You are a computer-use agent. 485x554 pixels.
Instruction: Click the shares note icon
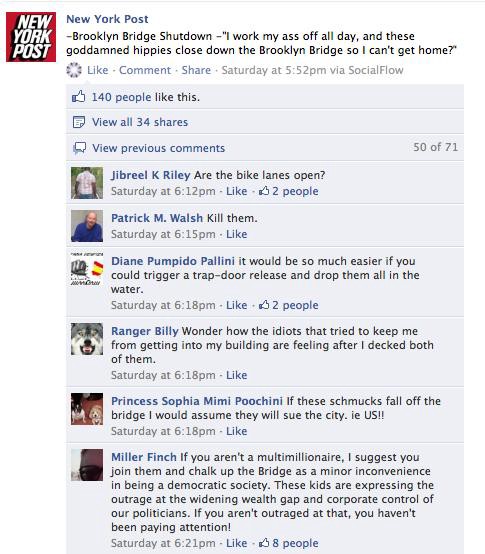pos(79,122)
